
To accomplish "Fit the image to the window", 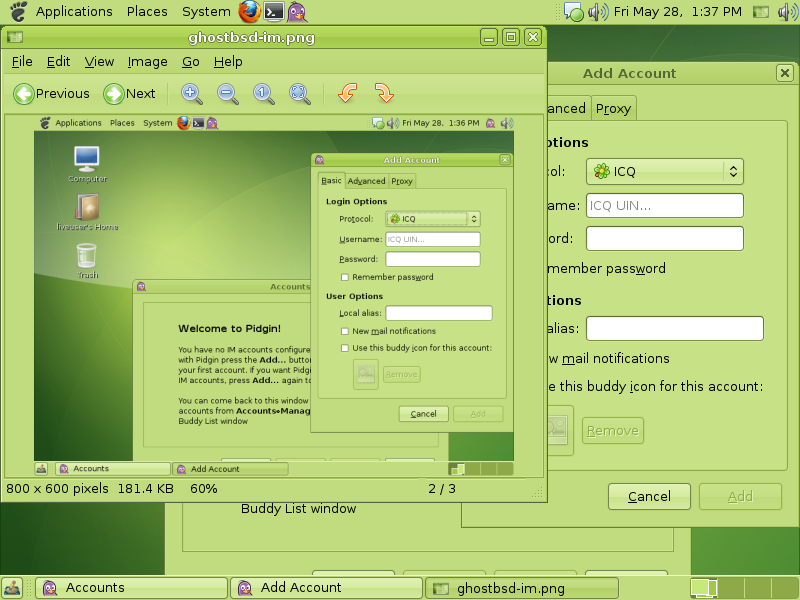I will pyautogui.click(x=299, y=94).
